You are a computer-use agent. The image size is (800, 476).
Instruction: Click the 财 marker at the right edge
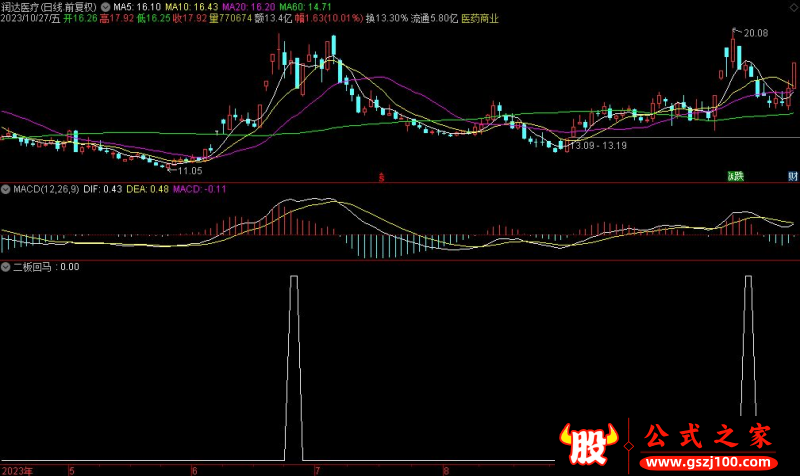(x=792, y=176)
